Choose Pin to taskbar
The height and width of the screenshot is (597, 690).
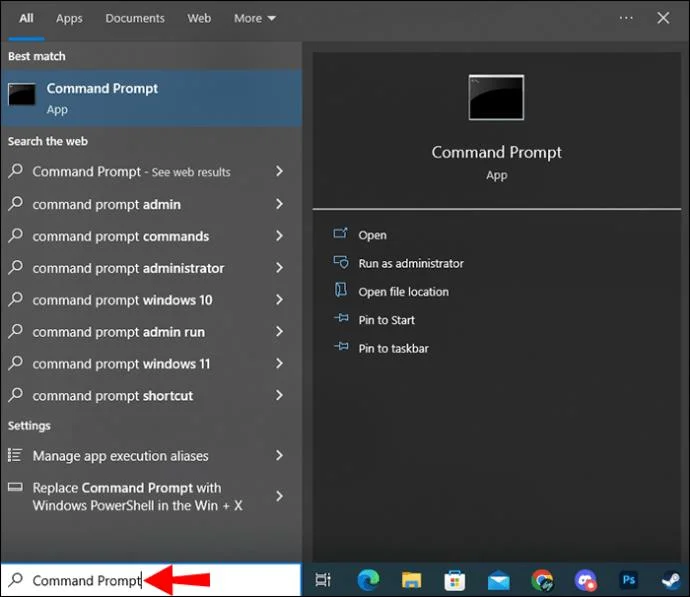393,348
